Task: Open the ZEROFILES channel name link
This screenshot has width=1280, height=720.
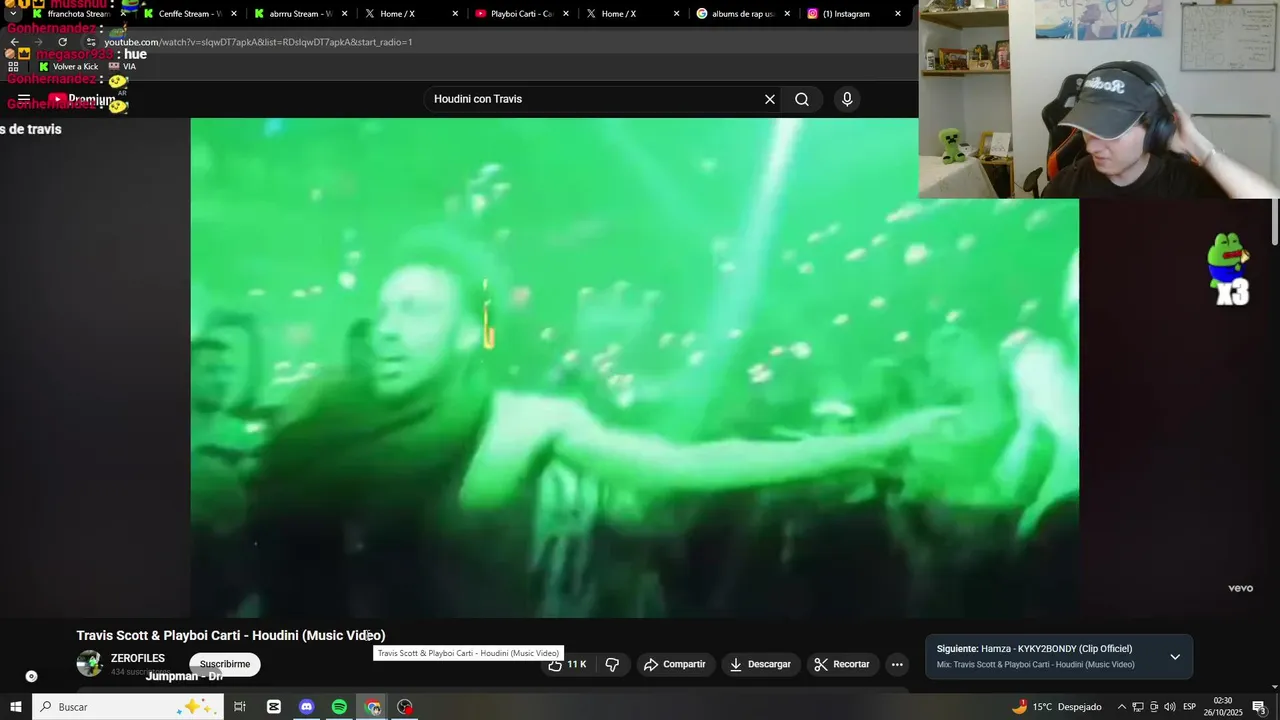Action: coord(138,658)
